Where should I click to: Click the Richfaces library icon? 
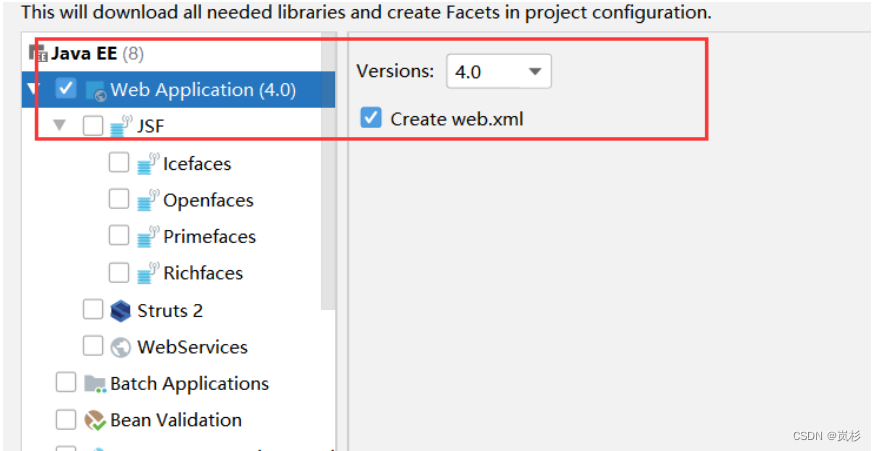(148, 273)
